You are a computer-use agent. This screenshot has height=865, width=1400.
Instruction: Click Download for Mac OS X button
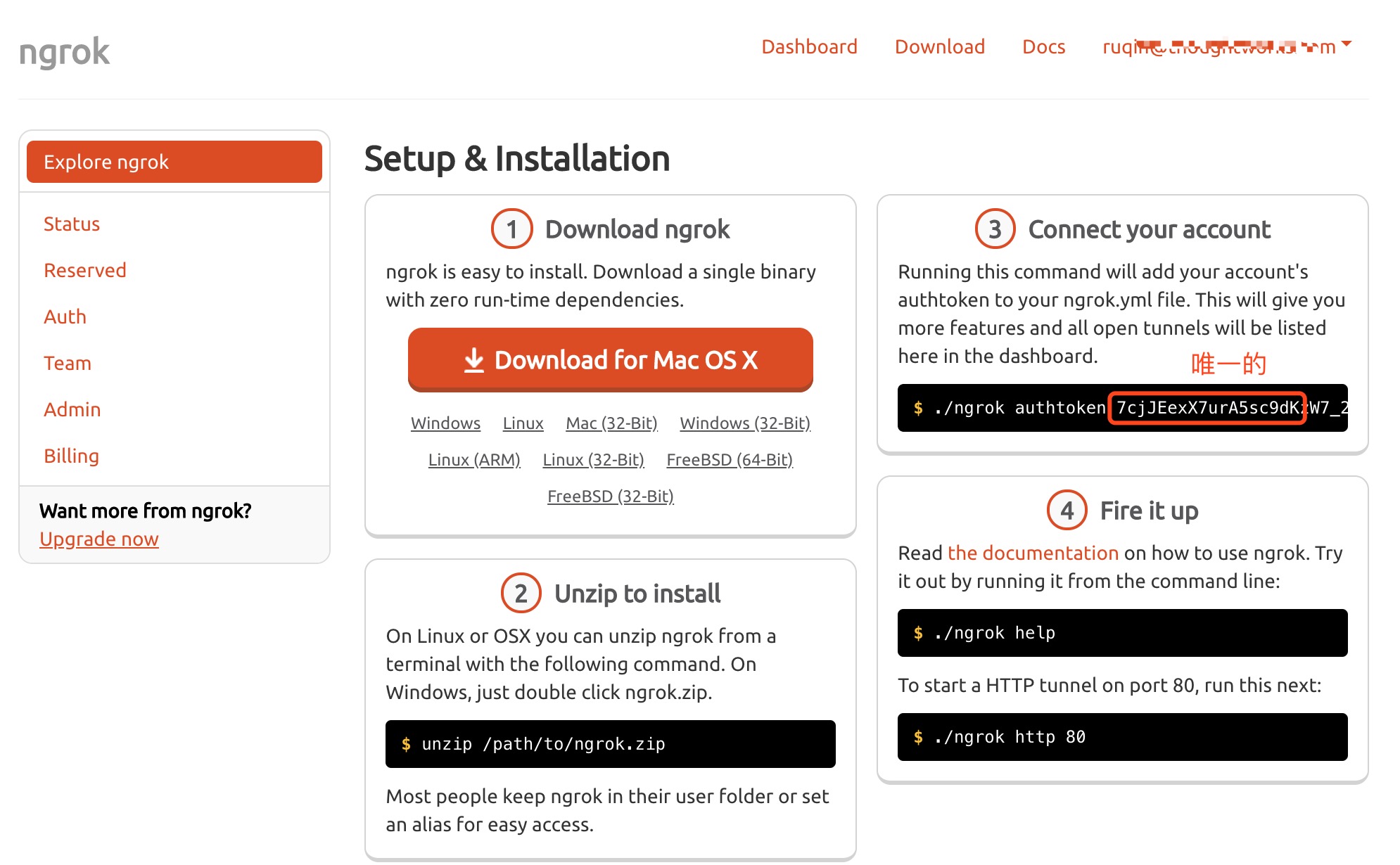point(611,359)
